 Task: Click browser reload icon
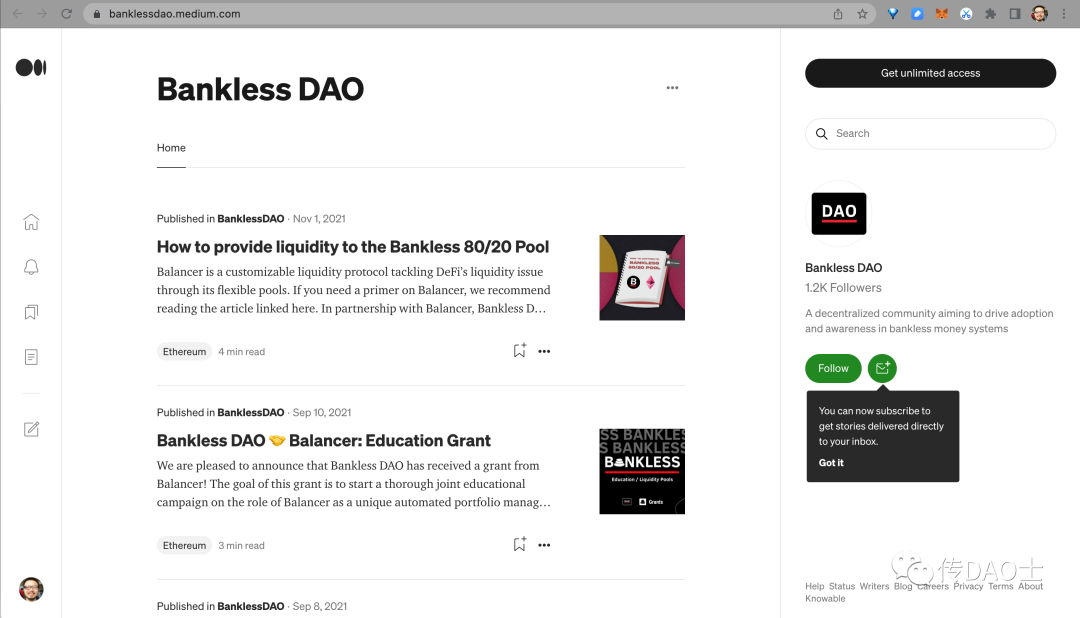click(66, 14)
